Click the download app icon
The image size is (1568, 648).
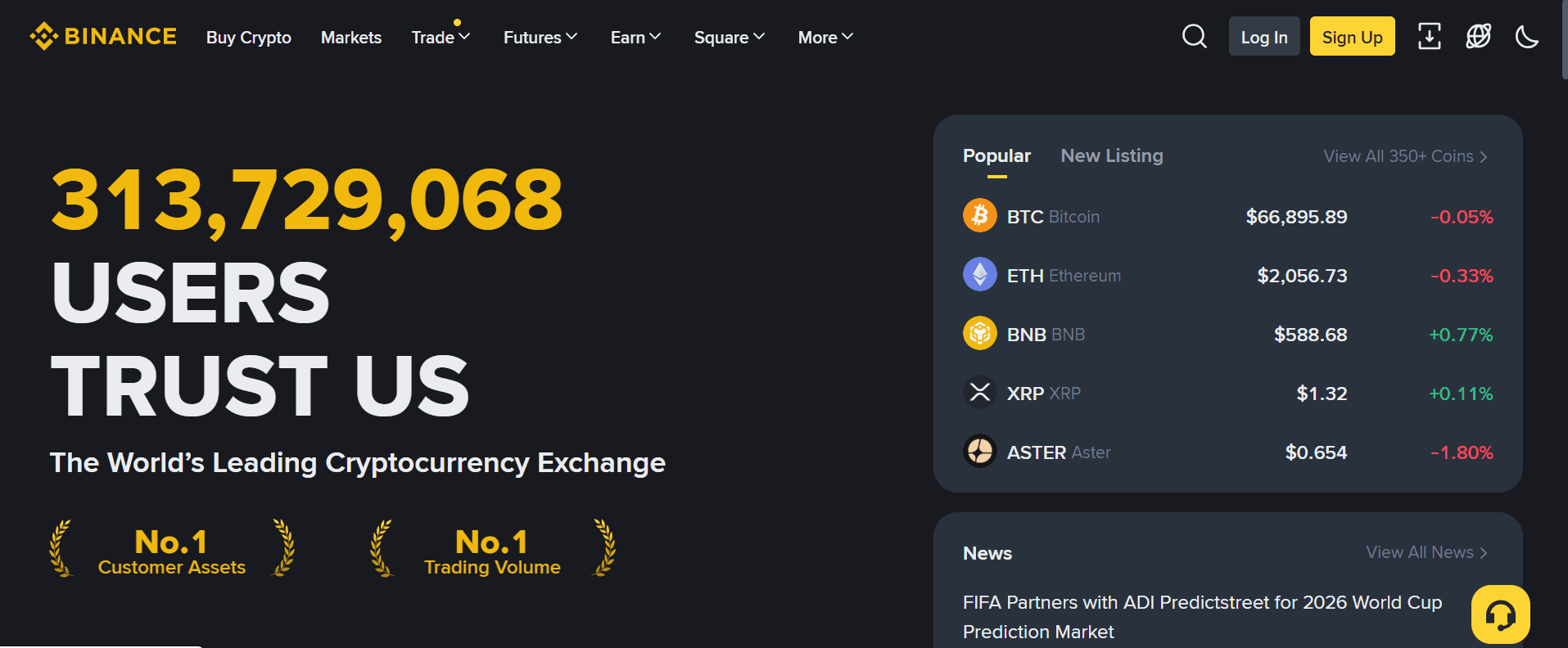coord(1429,36)
